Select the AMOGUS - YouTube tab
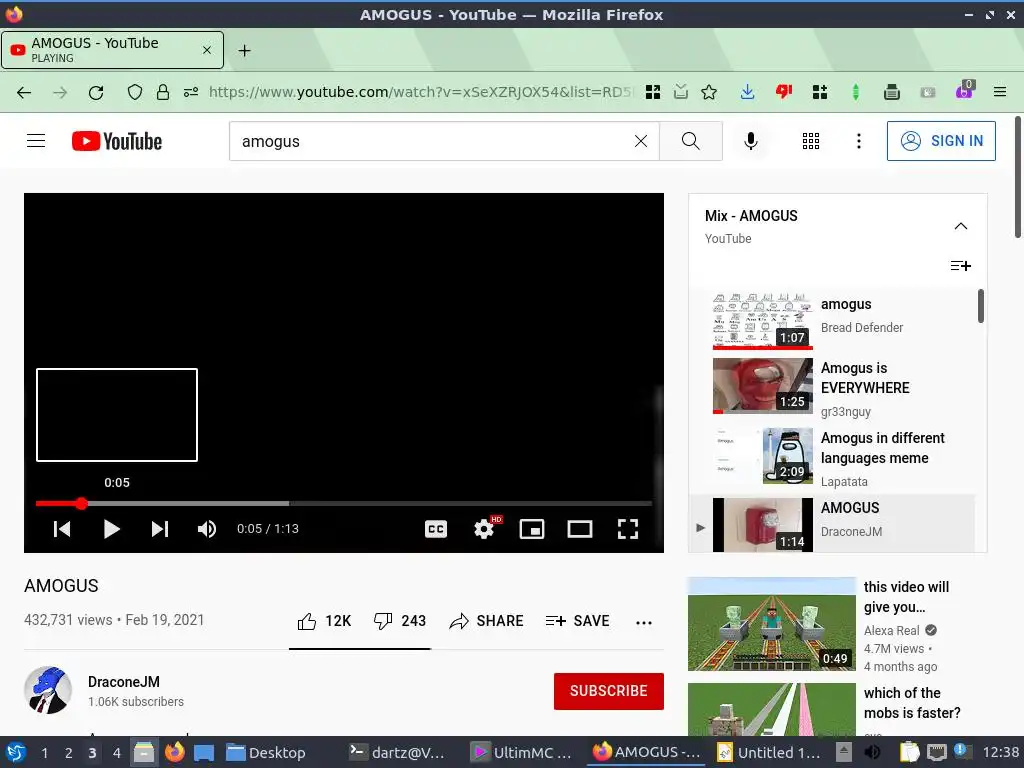This screenshot has width=1024, height=768. tap(112, 50)
